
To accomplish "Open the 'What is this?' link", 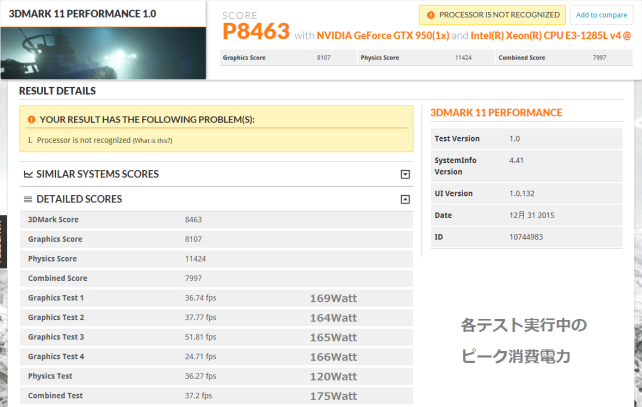I will click(152, 140).
